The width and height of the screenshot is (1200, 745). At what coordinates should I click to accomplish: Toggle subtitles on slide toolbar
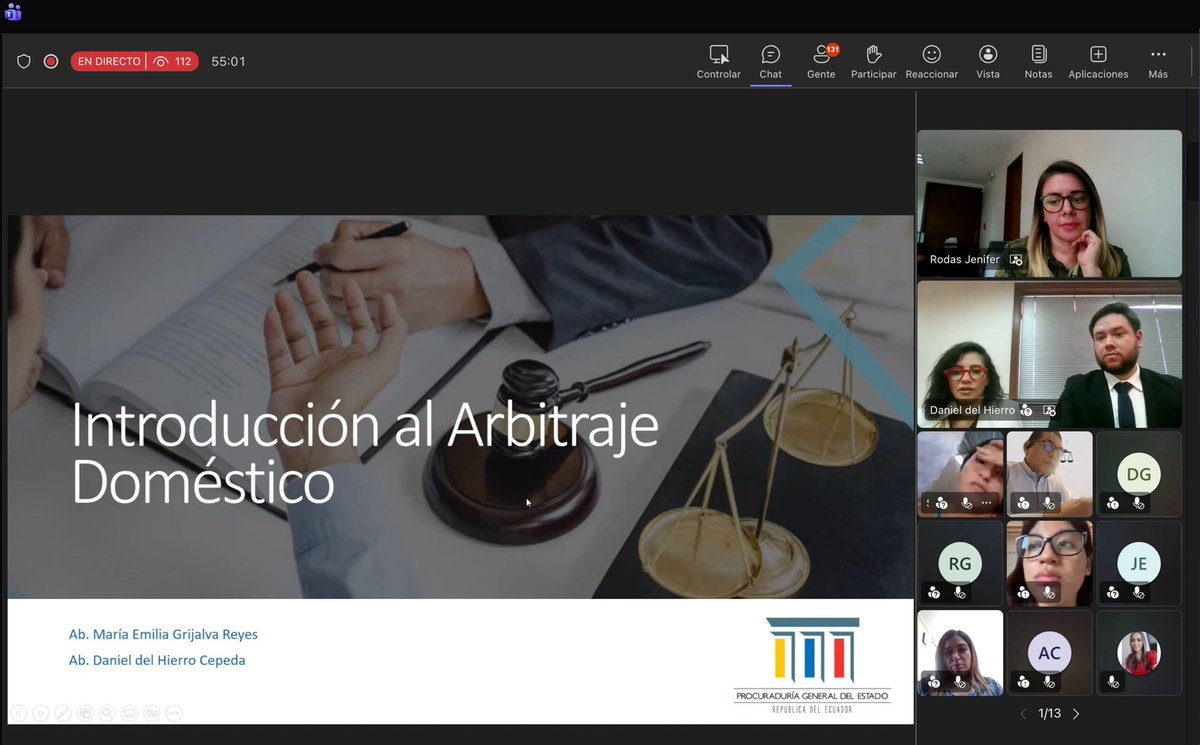129,713
